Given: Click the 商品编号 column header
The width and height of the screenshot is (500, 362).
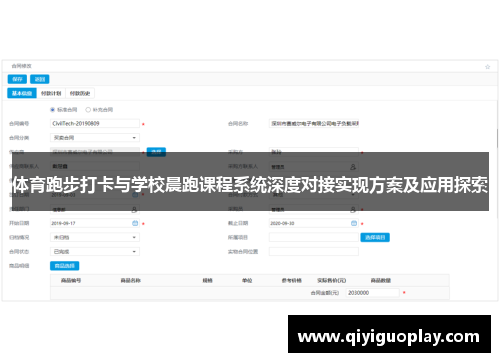Looking at the screenshot, I should pyautogui.click(x=71, y=281).
